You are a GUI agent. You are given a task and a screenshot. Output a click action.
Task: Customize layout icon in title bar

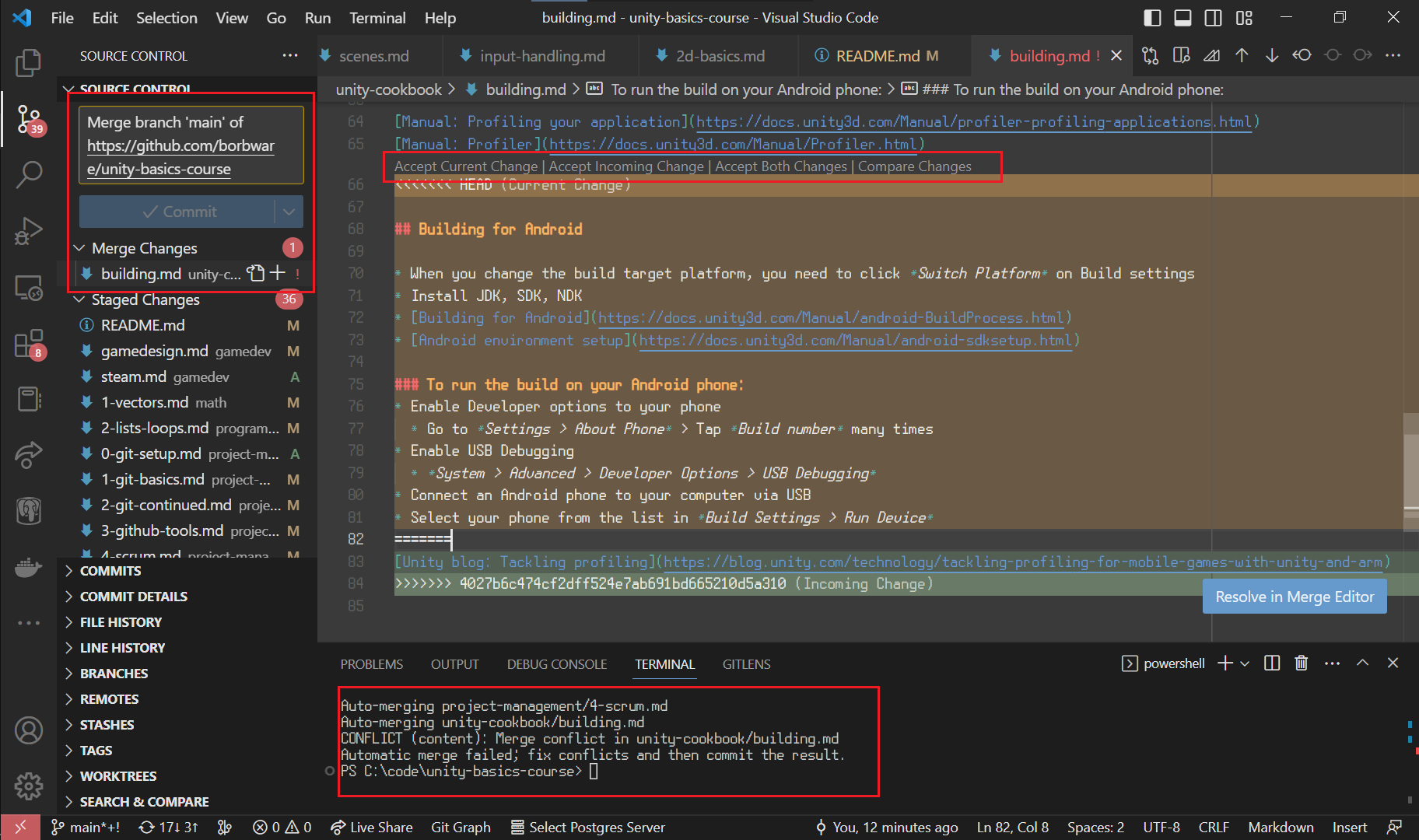(1244, 18)
